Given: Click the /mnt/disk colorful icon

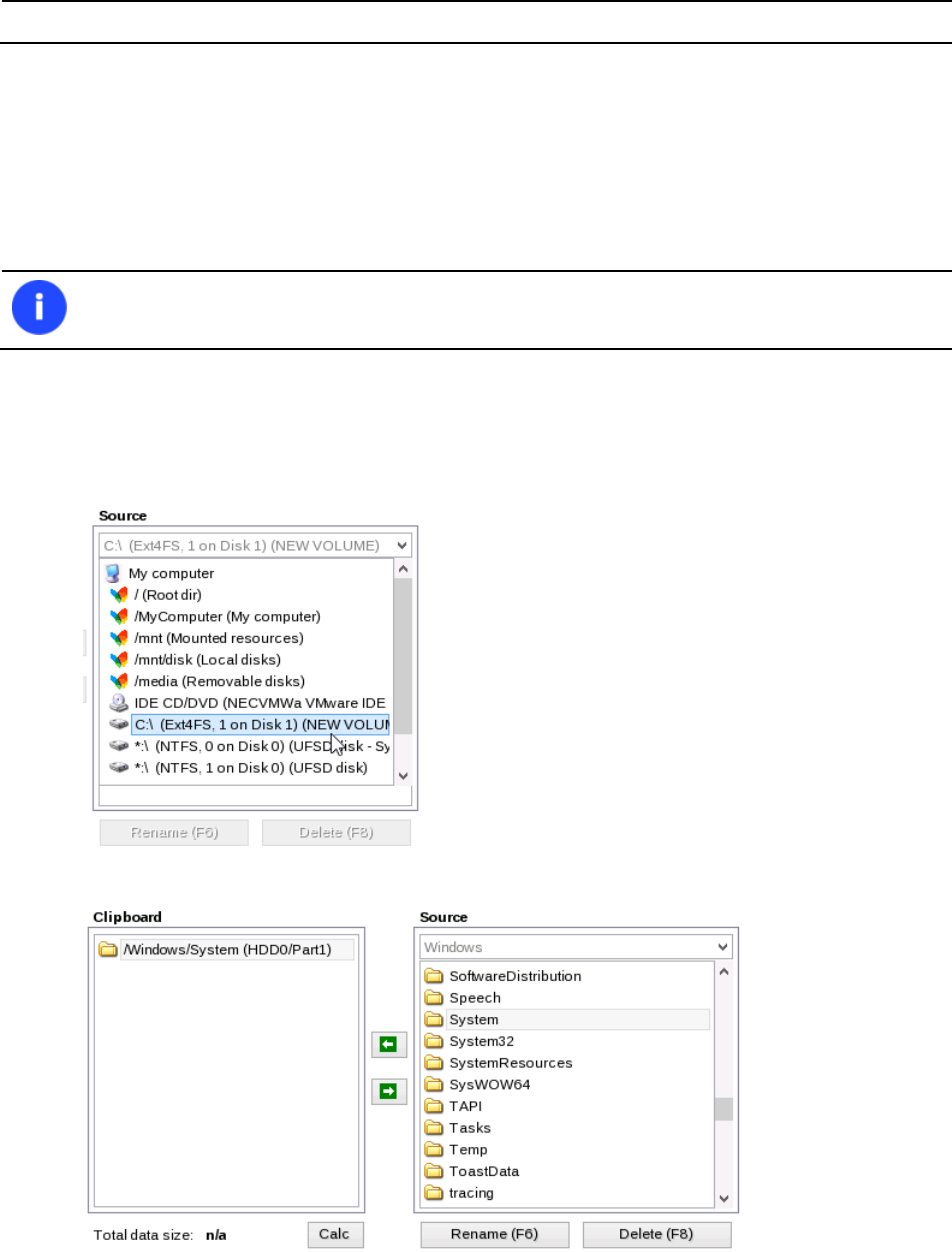Looking at the screenshot, I should 119,660.
